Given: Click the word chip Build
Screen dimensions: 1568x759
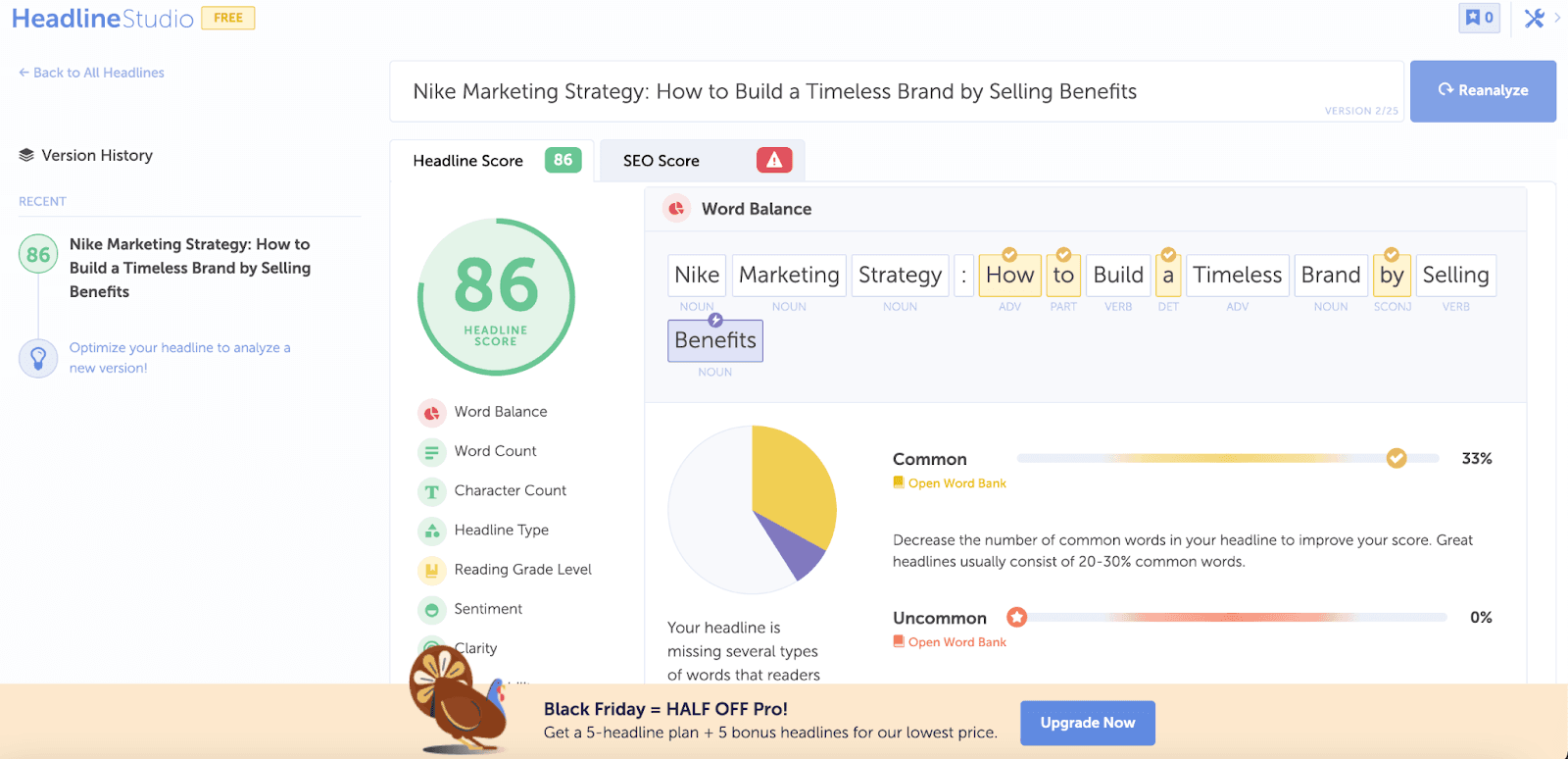Looking at the screenshot, I should coord(1118,276).
